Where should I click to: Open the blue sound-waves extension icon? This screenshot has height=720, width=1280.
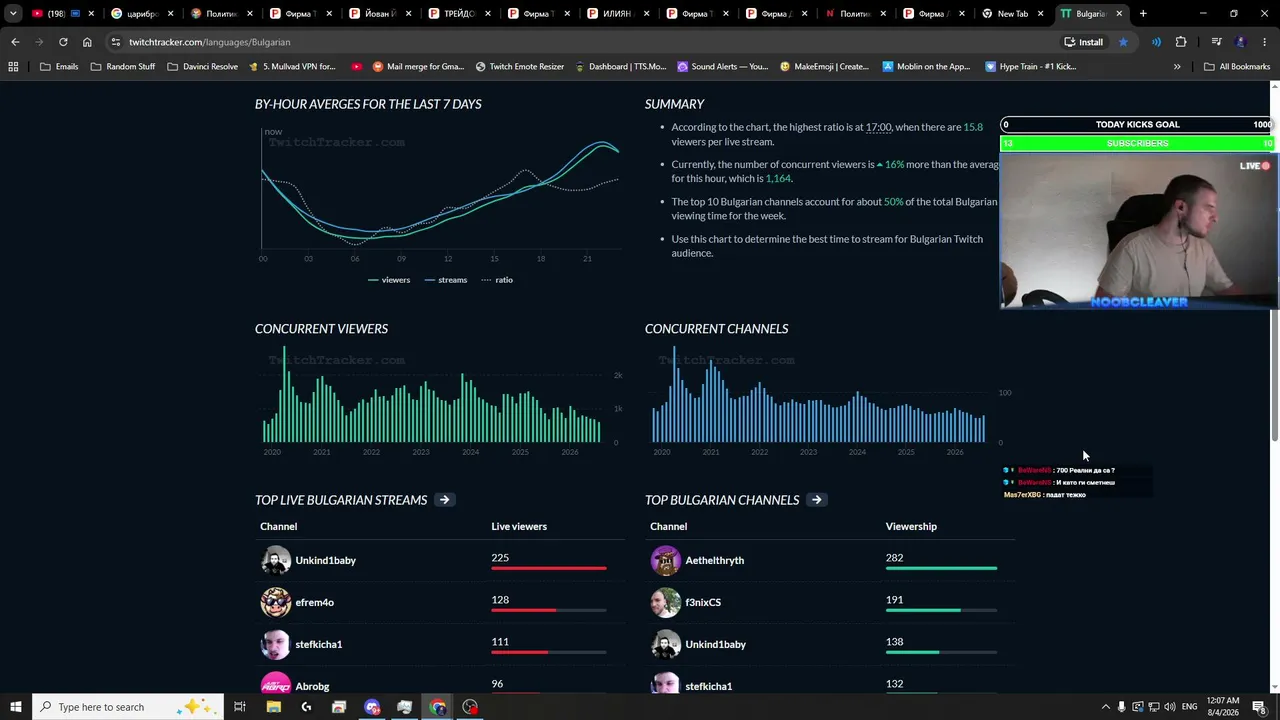click(1156, 42)
